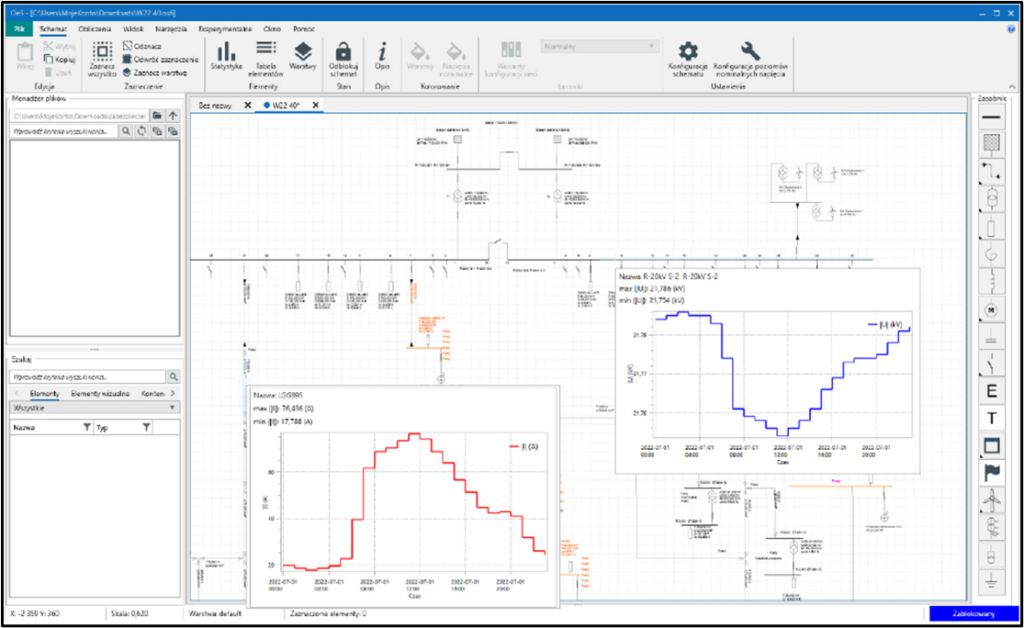The width and height of the screenshot is (1024, 628).
Task: Select the T text tool in Zasobnik
Action: tap(991, 418)
